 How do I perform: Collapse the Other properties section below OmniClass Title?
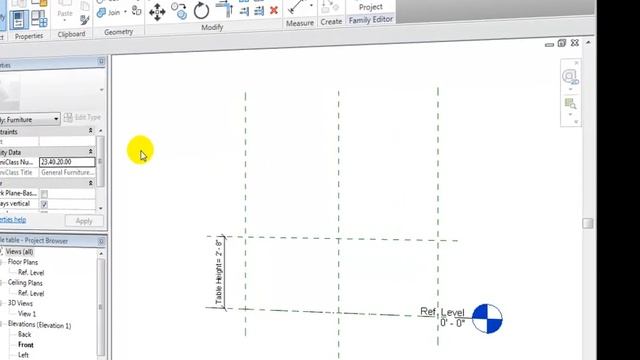[x=91, y=183]
